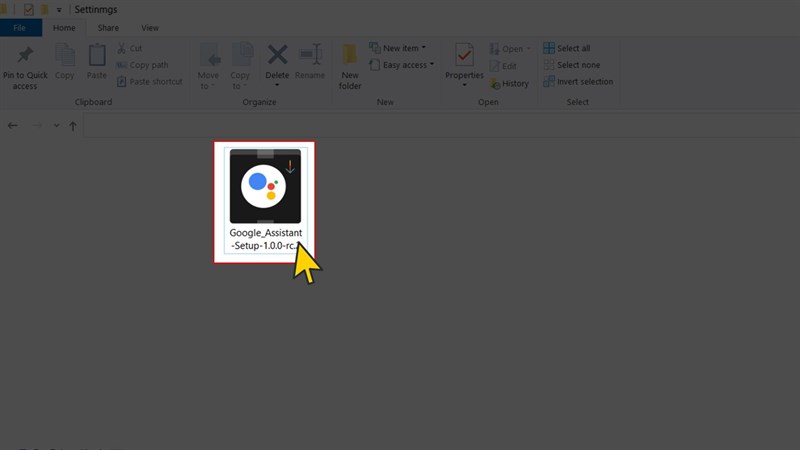Switch to the View ribbon tab
Viewport: 800px width, 450px height.
(150, 28)
